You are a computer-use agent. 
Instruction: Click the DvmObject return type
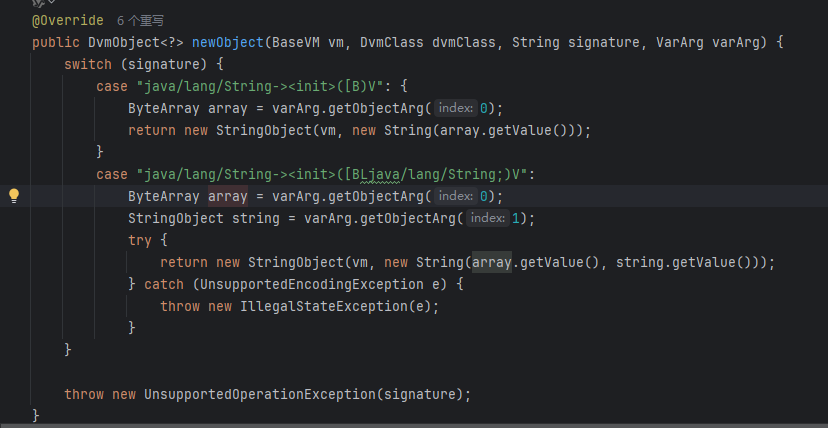(x=123, y=42)
